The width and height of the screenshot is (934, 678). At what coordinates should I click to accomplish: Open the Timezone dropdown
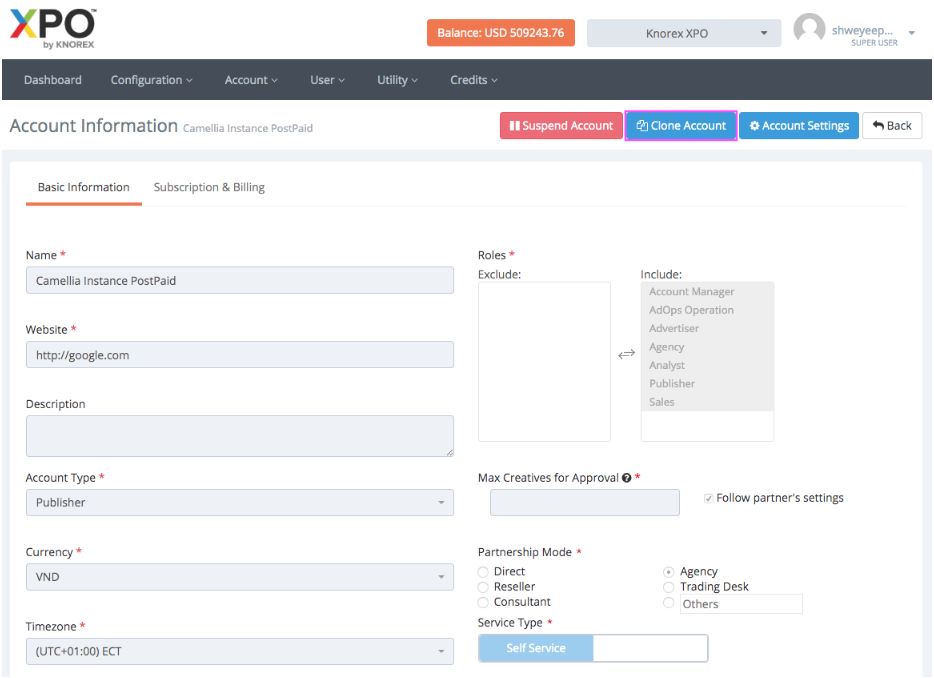point(239,651)
